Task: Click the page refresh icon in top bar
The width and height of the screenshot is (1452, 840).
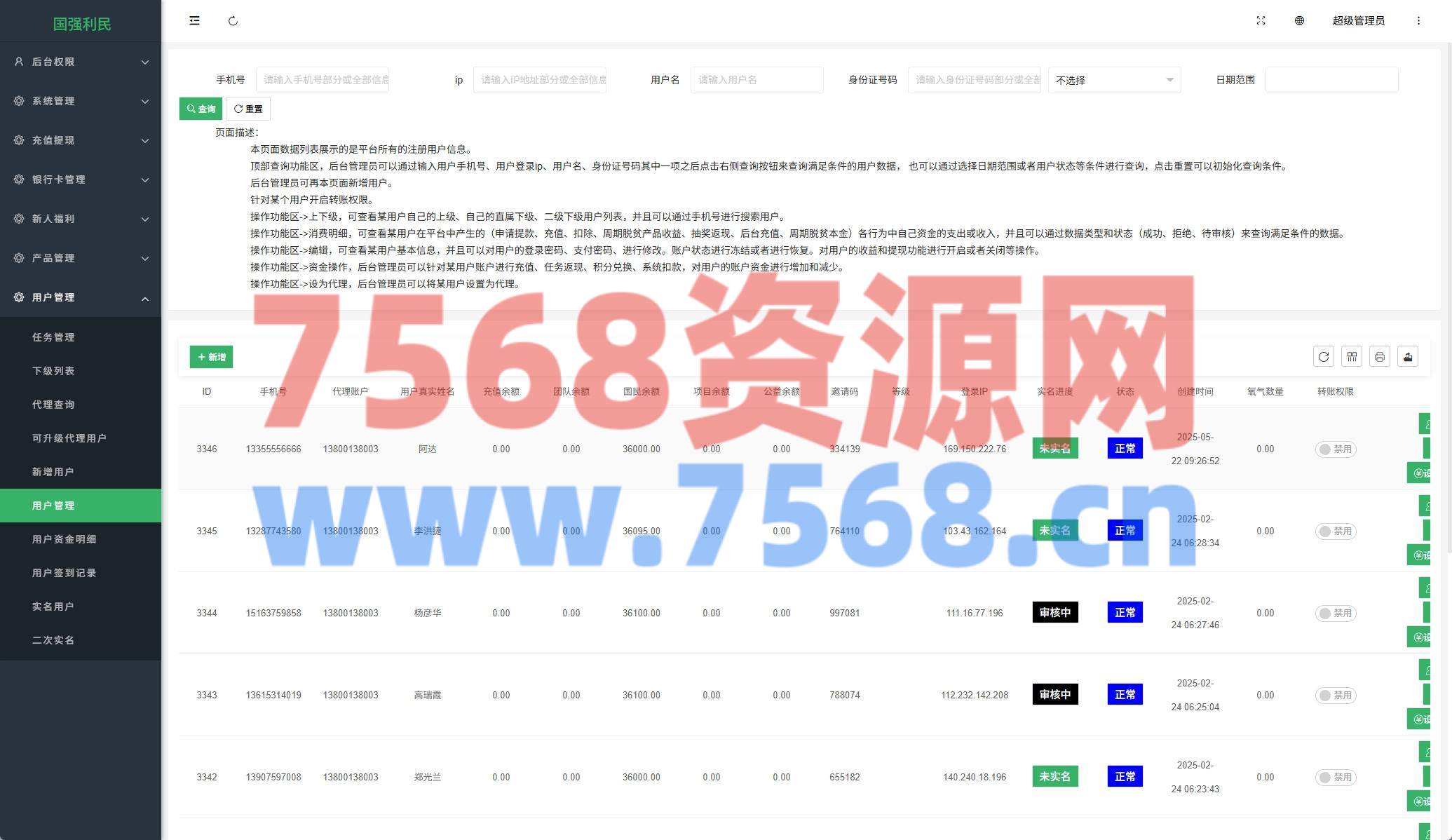Action: point(233,21)
